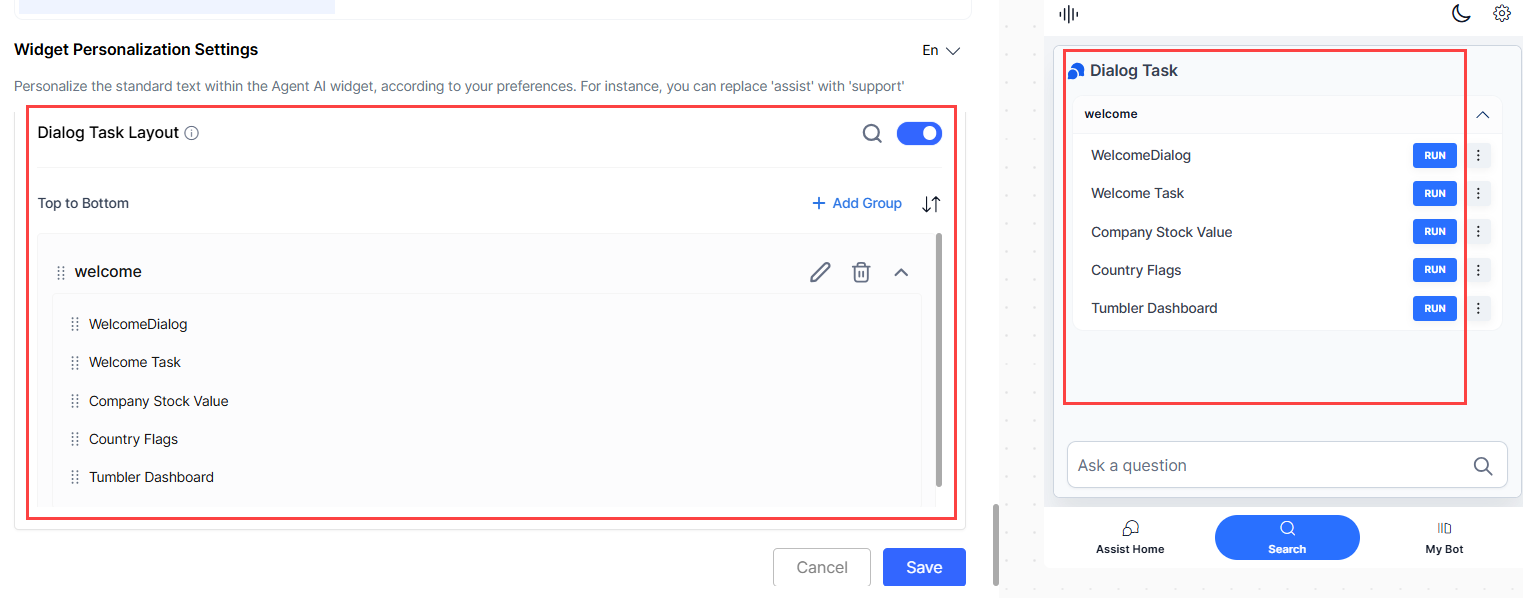Disable the Dialog Task Layout toggle
Image resolution: width=1523 pixels, height=598 pixels.
(x=919, y=133)
